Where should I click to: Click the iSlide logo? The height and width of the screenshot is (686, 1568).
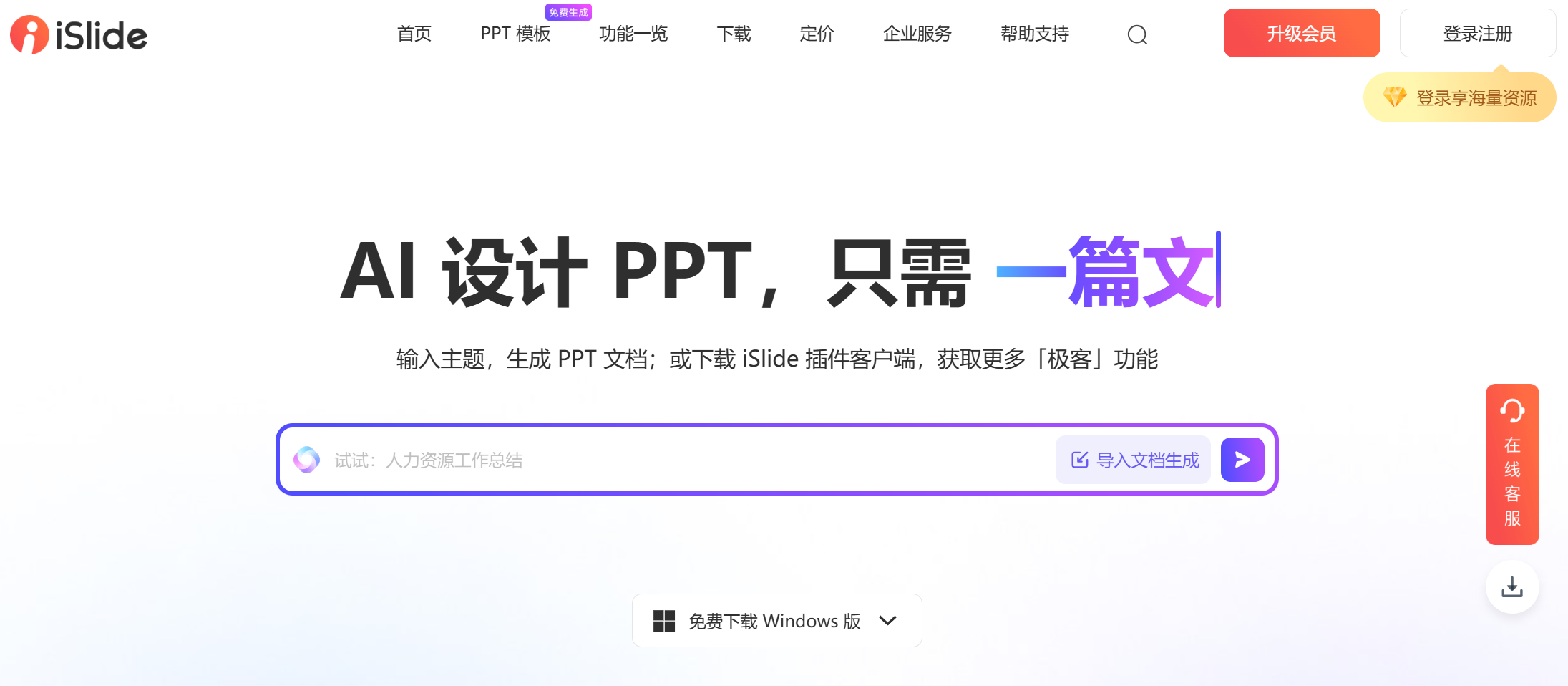click(79, 34)
